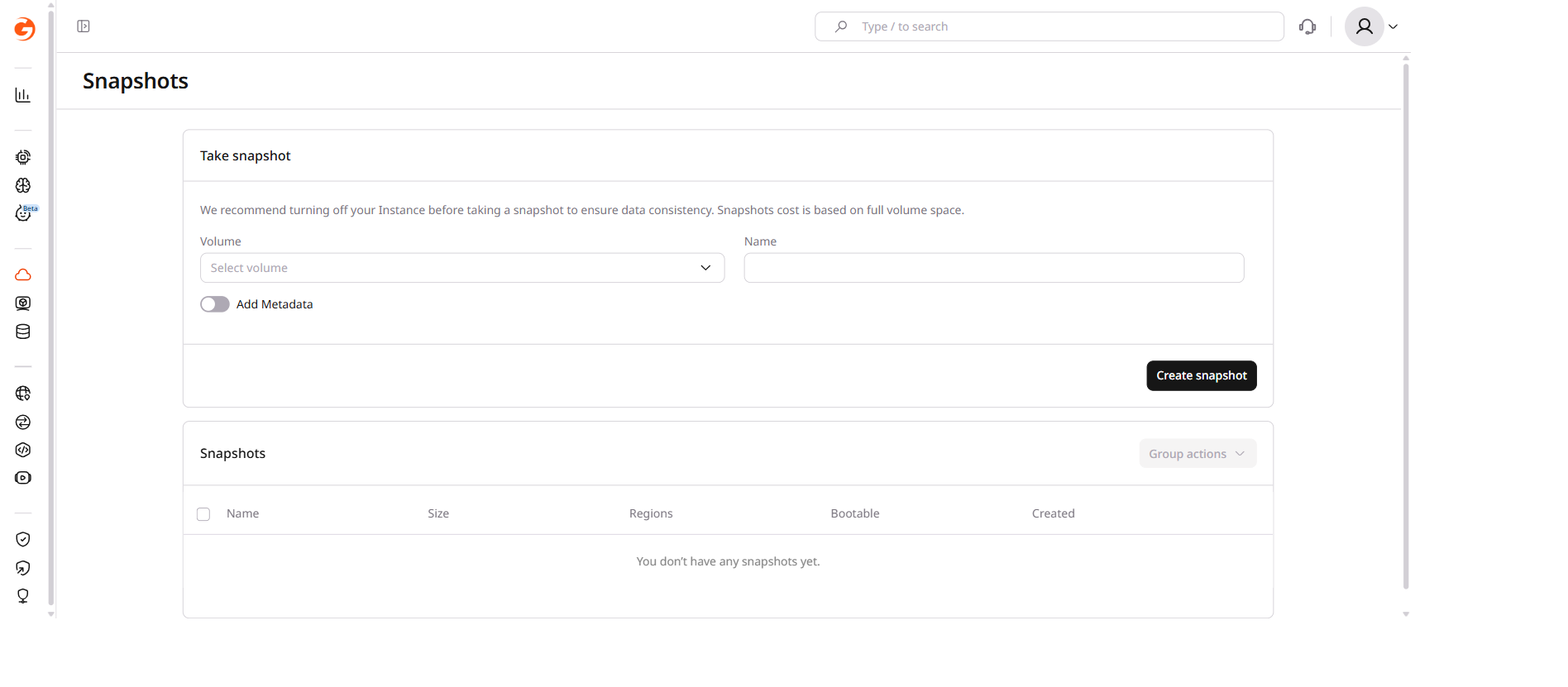Image resolution: width=1568 pixels, height=687 pixels.
Task: Click the Size column header
Action: [438, 513]
